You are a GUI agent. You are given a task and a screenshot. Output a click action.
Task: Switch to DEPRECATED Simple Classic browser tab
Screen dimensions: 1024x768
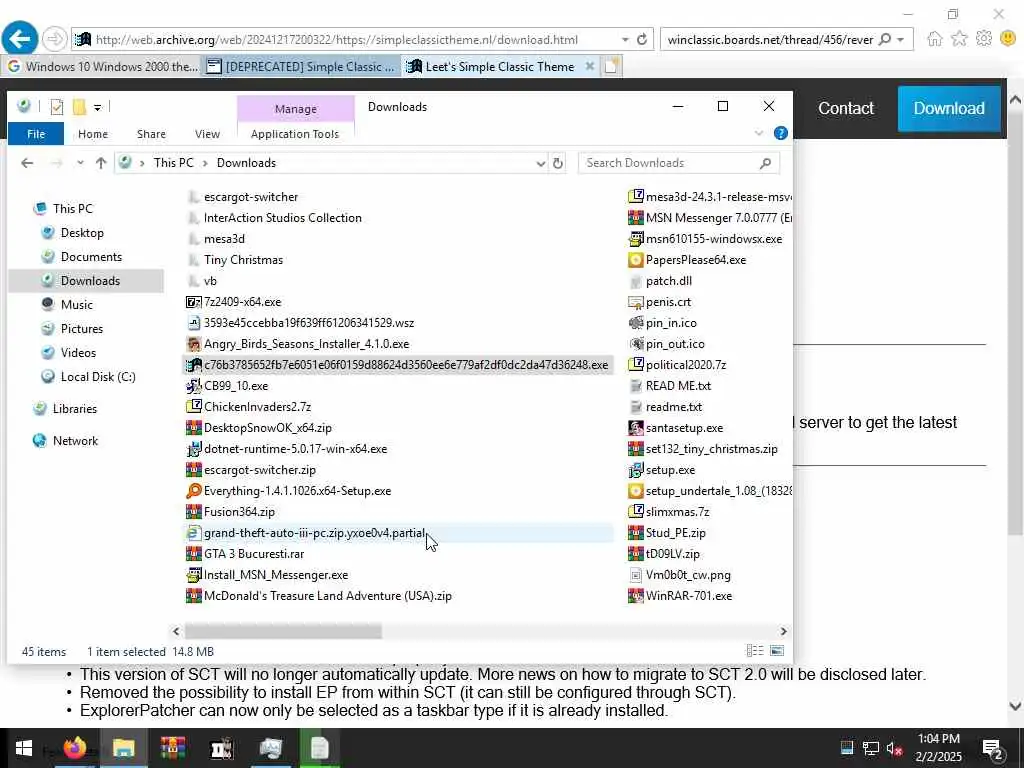pyautogui.click(x=300, y=67)
